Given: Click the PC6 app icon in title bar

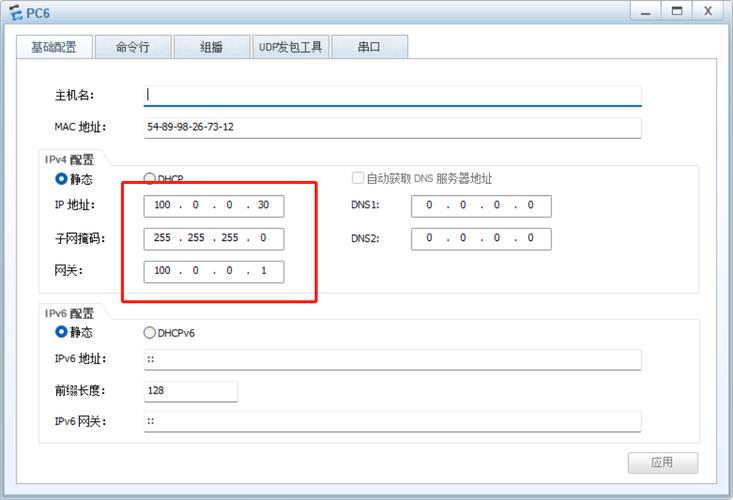Looking at the screenshot, I should pos(16,13).
